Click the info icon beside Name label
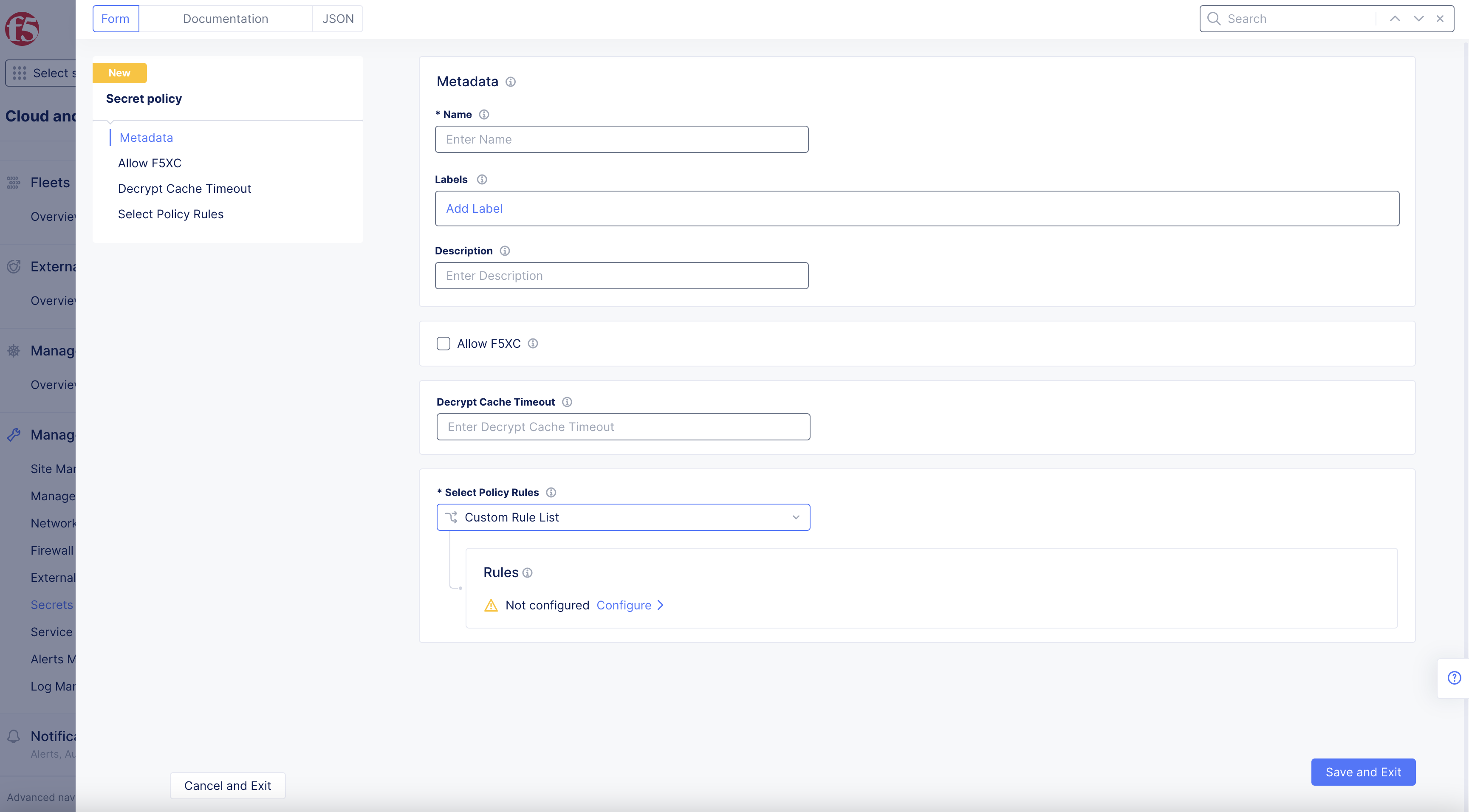 [483, 115]
